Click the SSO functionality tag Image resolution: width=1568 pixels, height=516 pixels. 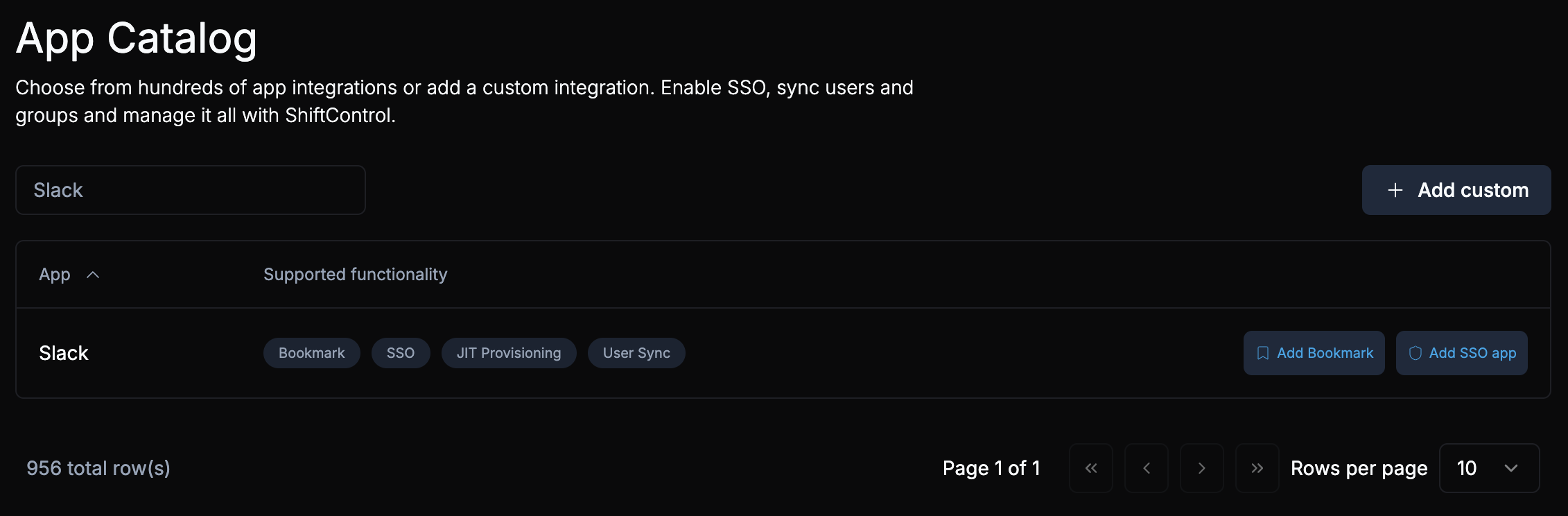tap(401, 353)
